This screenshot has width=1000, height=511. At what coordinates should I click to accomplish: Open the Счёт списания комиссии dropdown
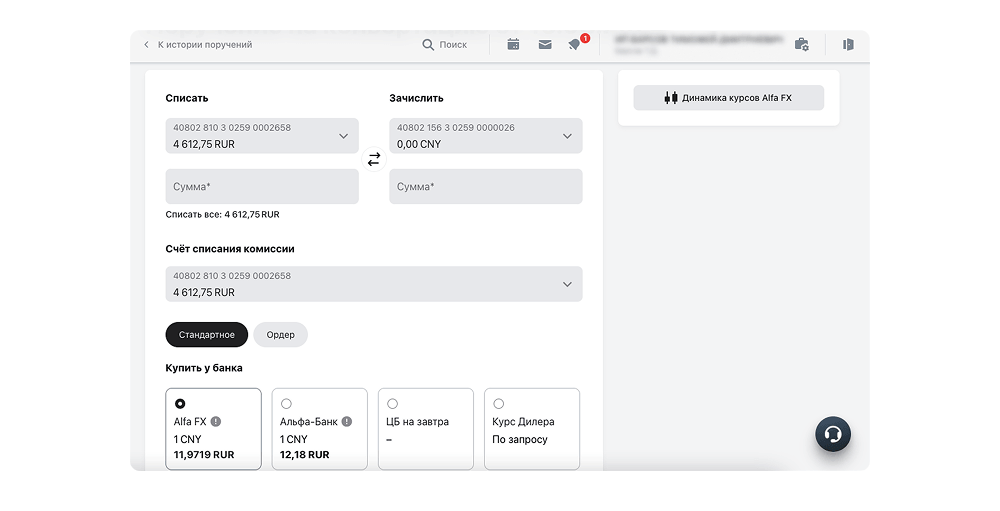pyautogui.click(x=374, y=284)
